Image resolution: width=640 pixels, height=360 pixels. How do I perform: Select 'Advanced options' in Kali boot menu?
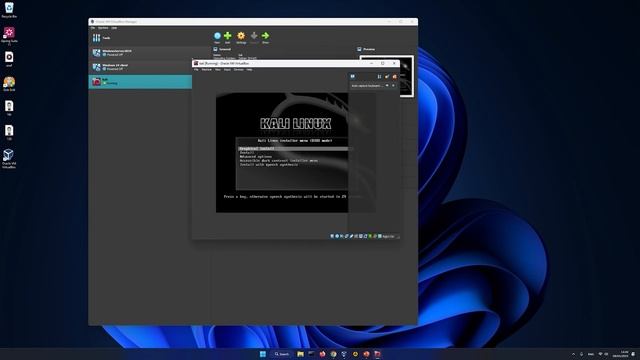tap(256, 157)
